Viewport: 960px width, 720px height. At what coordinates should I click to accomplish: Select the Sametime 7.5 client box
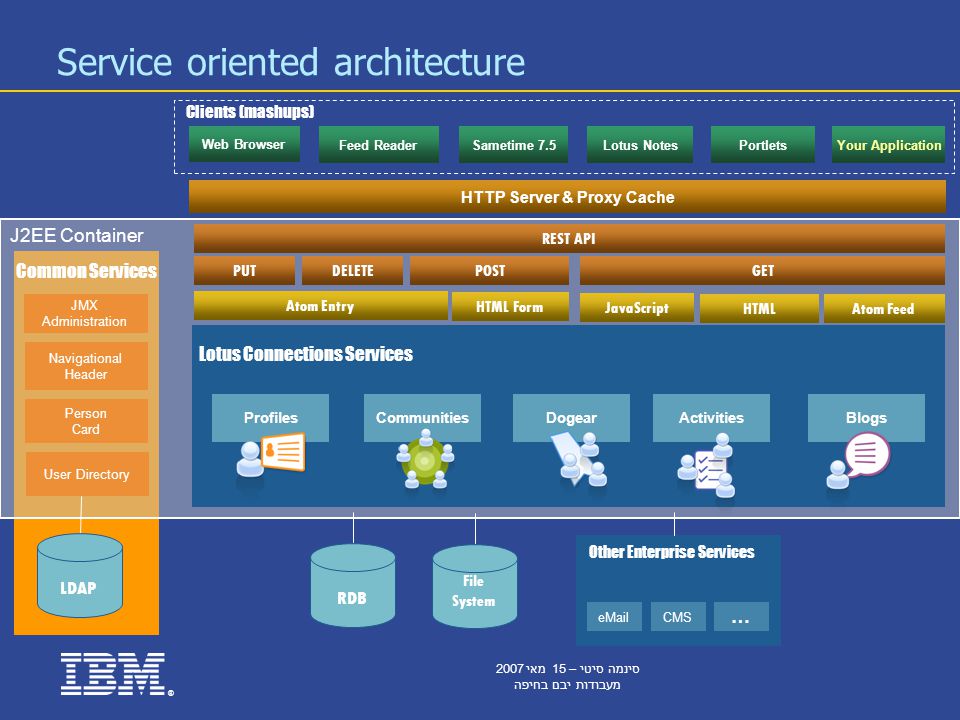tap(514, 145)
